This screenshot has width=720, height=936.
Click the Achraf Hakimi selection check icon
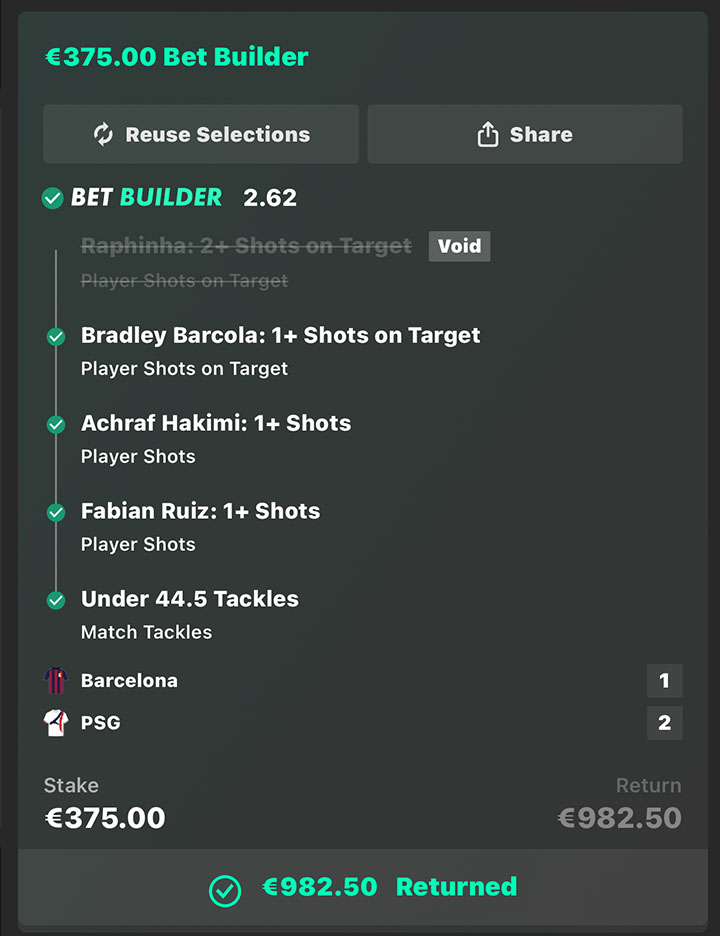[x=56, y=425]
